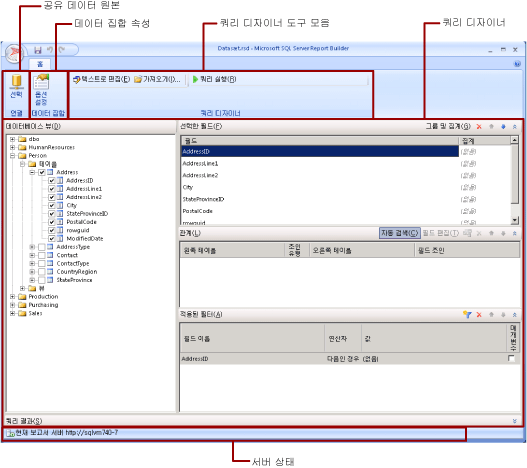The width and height of the screenshot is (527, 468).
Task: Uncheck the AddressLine1 column checkbox
Action: tap(51, 189)
